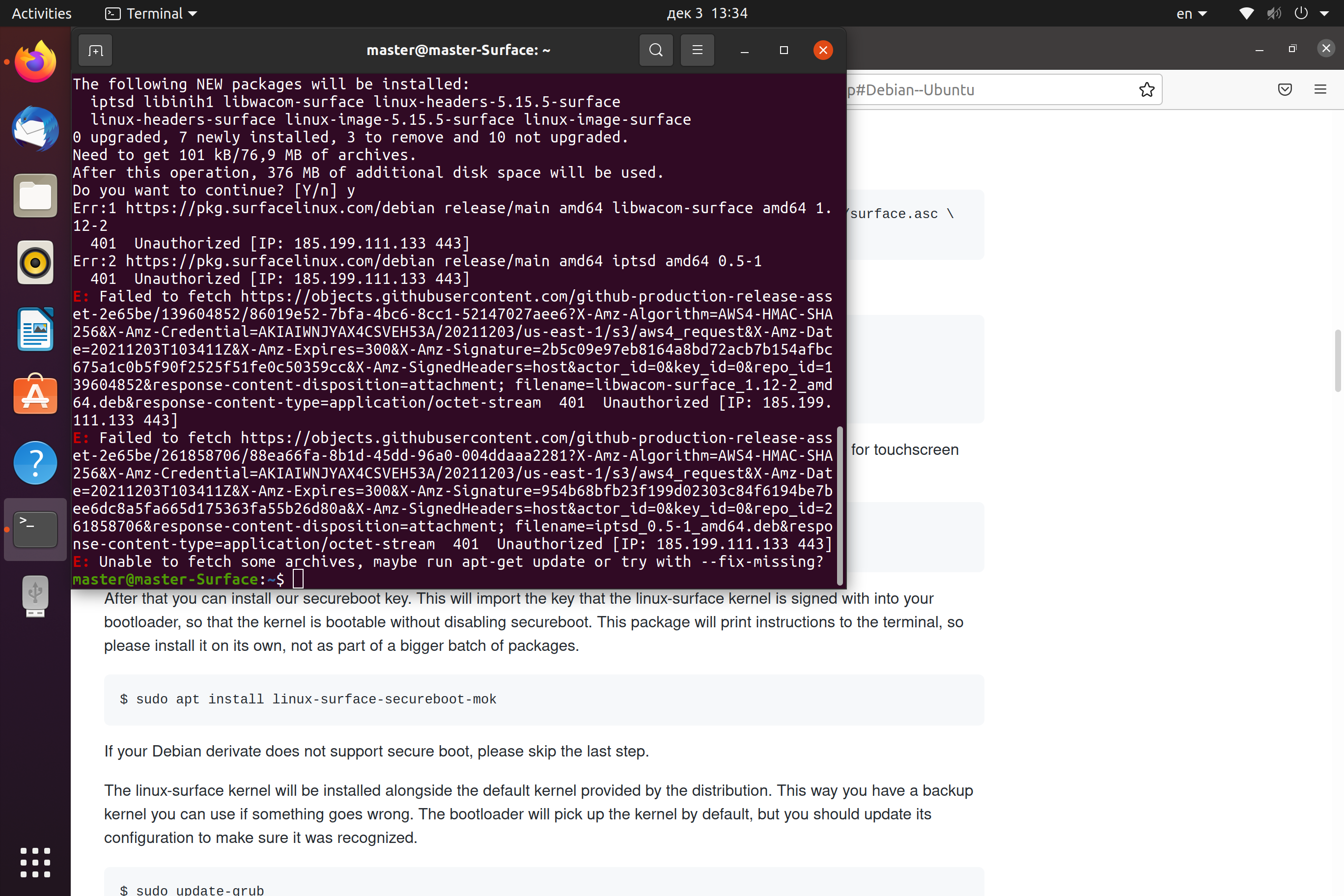Open the Terminal dropdown in the top bar
1344x896 pixels.
coord(150,13)
